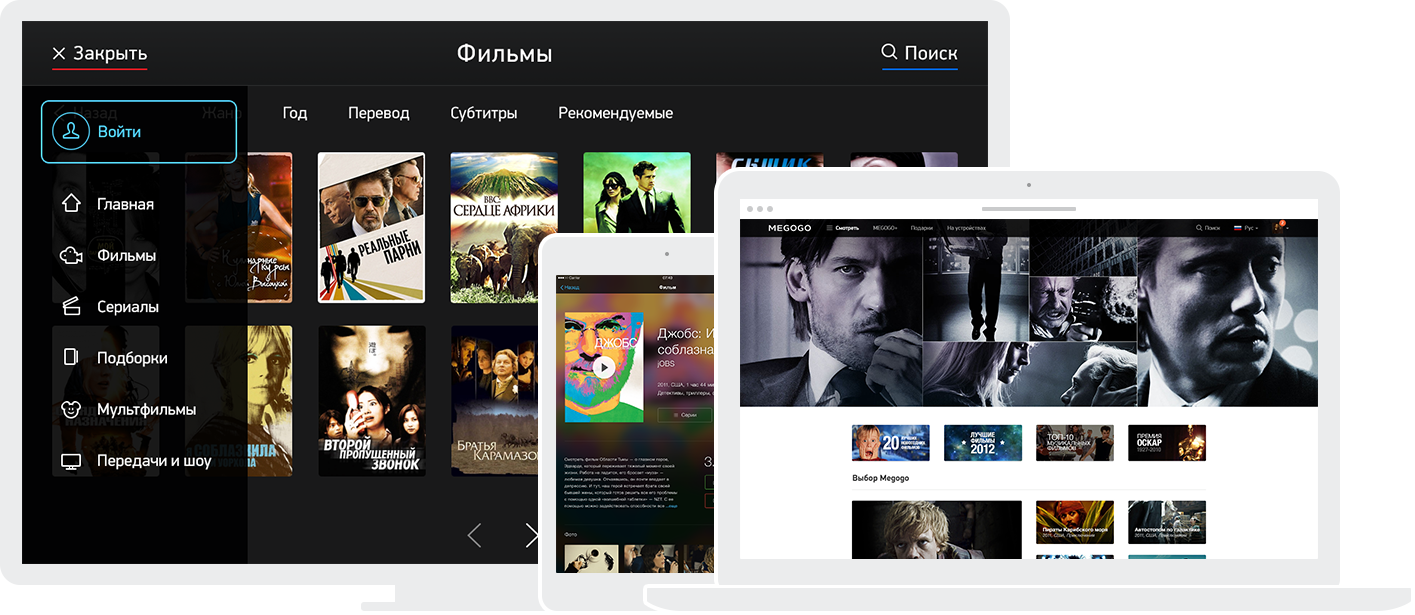This screenshot has height=615, width=1415.
Task: Open 20 лучших новогодних фильмов banner
Action: [x=890, y=443]
